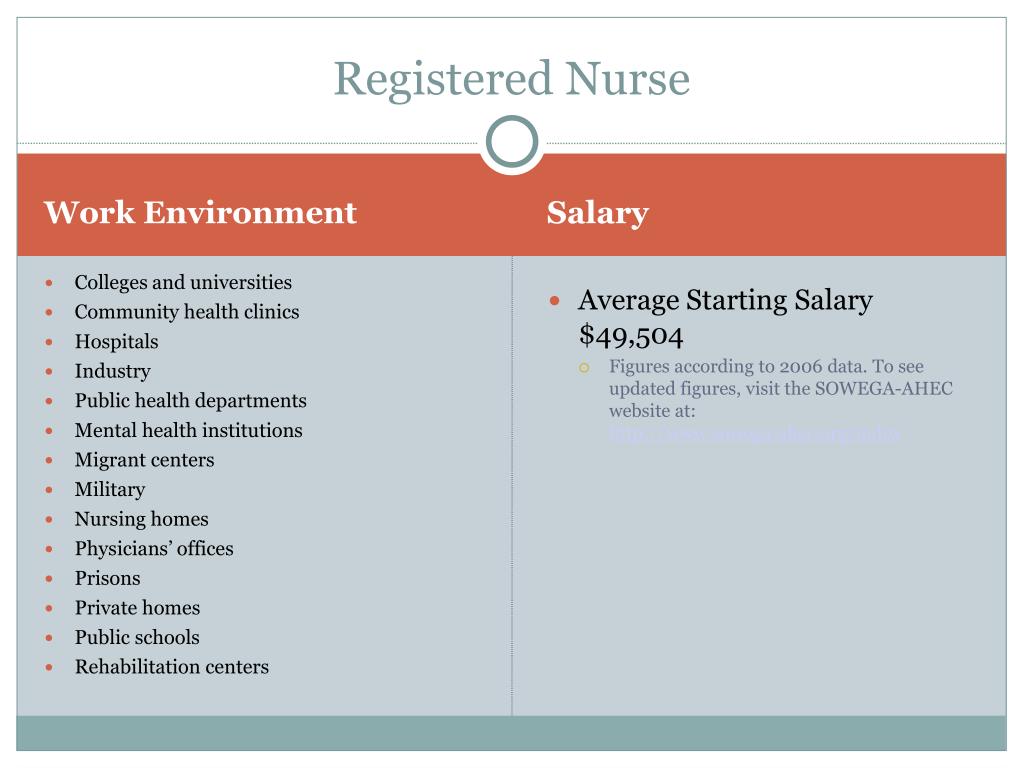Image resolution: width=1024 pixels, height=768 pixels.
Task: Click the 'Physicians' offices' entry
Action: pyautogui.click(x=154, y=549)
